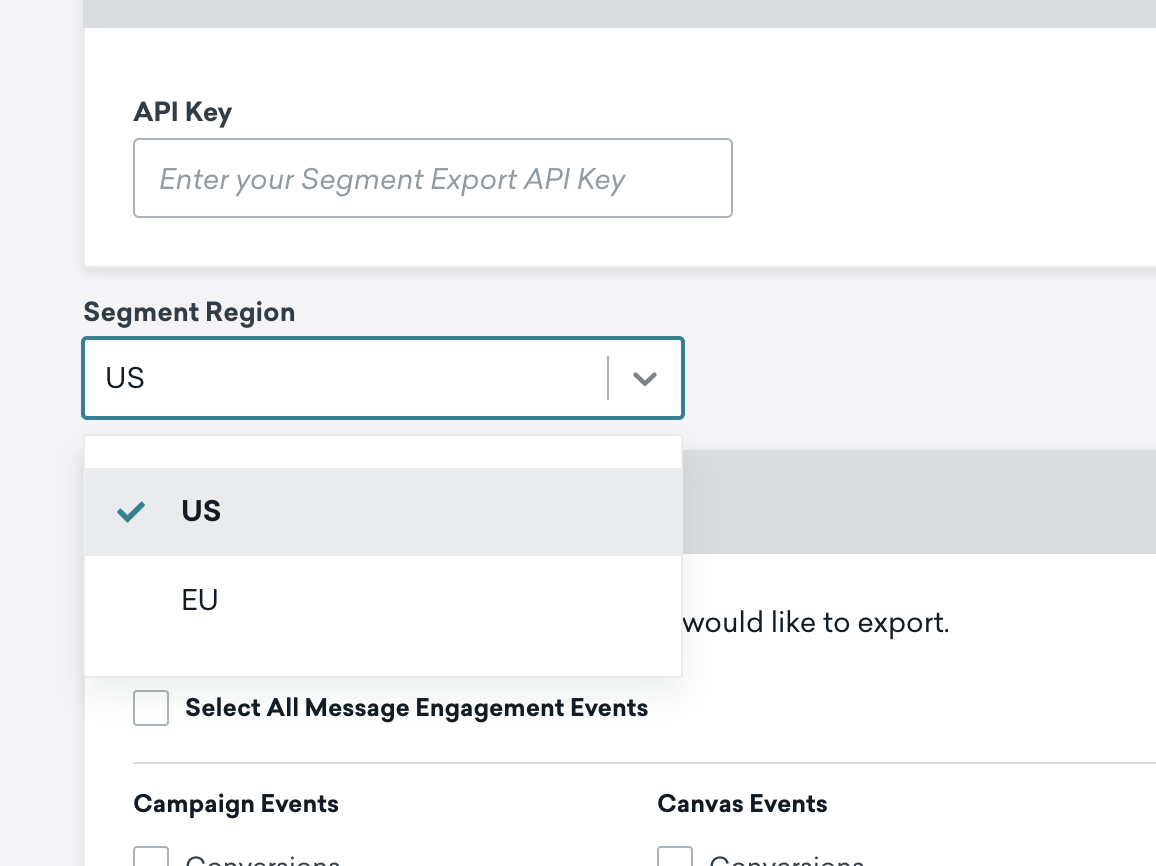1156x866 pixels.
Task: Click the 'would like to export.' text
Action: (x=815, y=623)
